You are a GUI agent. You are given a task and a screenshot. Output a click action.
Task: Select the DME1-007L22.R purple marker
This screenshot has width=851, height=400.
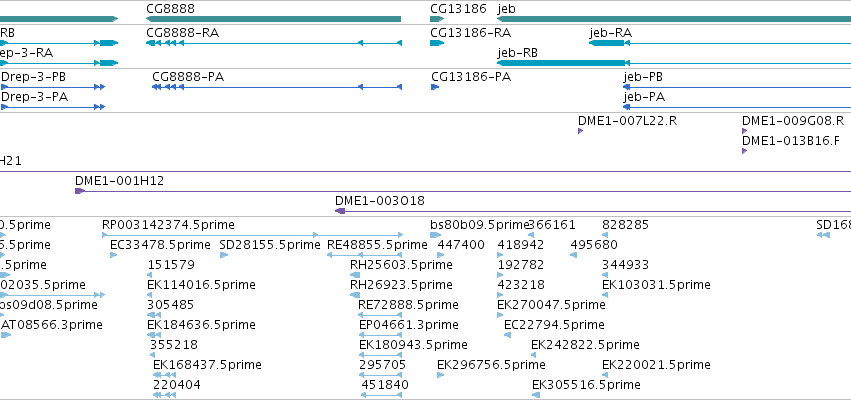580,131
